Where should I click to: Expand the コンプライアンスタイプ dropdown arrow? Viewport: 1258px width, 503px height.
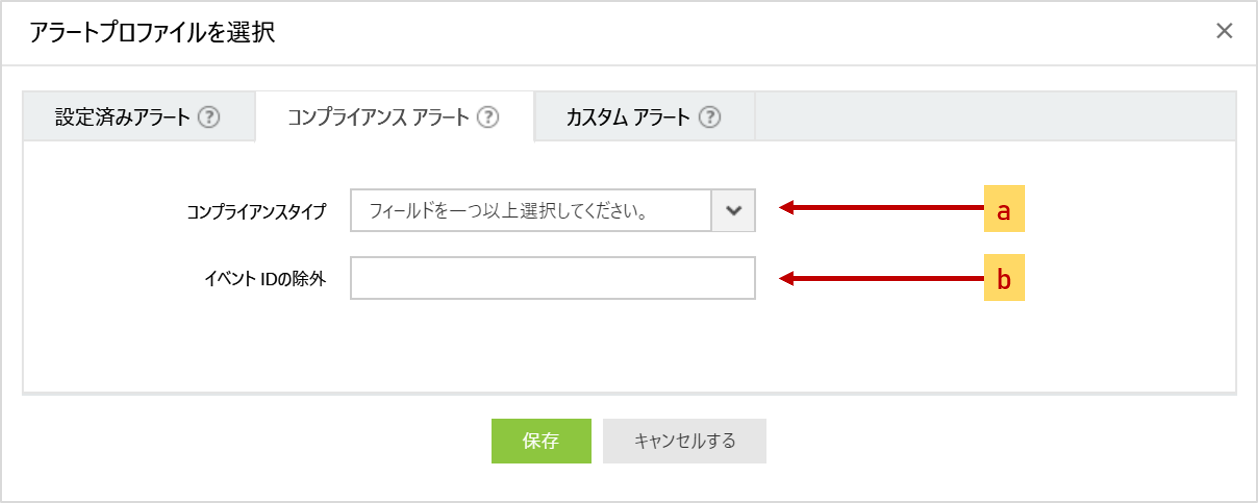tap(733, 211)
